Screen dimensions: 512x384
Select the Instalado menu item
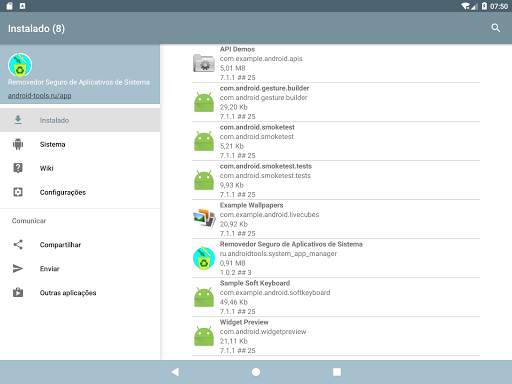[x=80, y=120]
